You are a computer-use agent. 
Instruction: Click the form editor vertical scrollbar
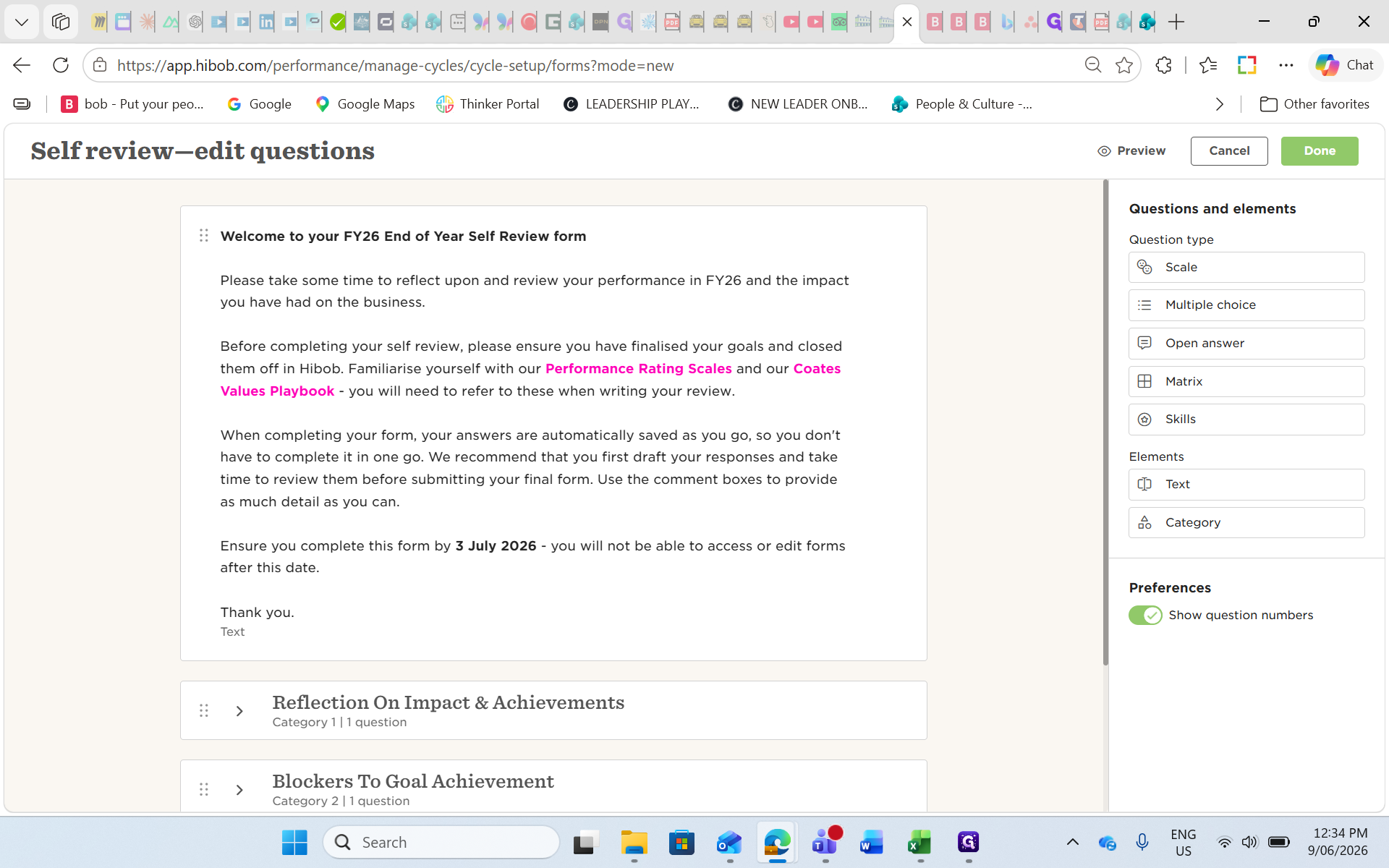1105,423
